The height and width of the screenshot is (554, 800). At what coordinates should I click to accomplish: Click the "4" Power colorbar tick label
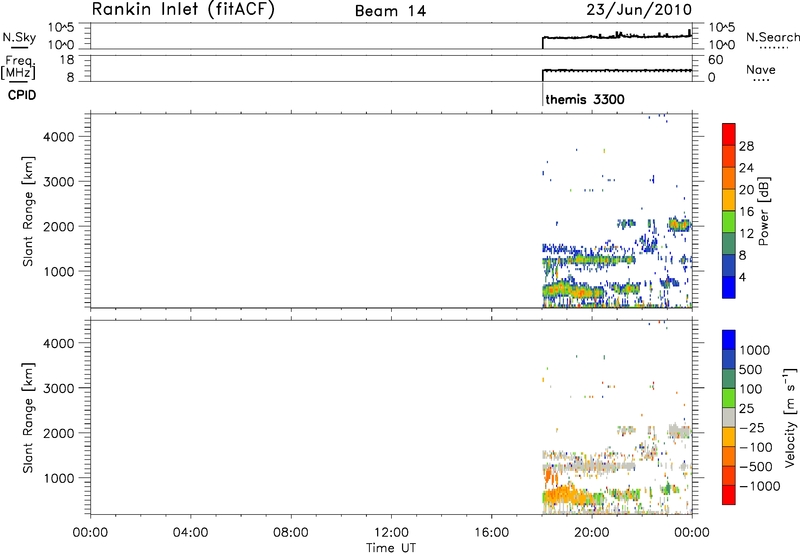pyautogui.click(x=742, y=277)
